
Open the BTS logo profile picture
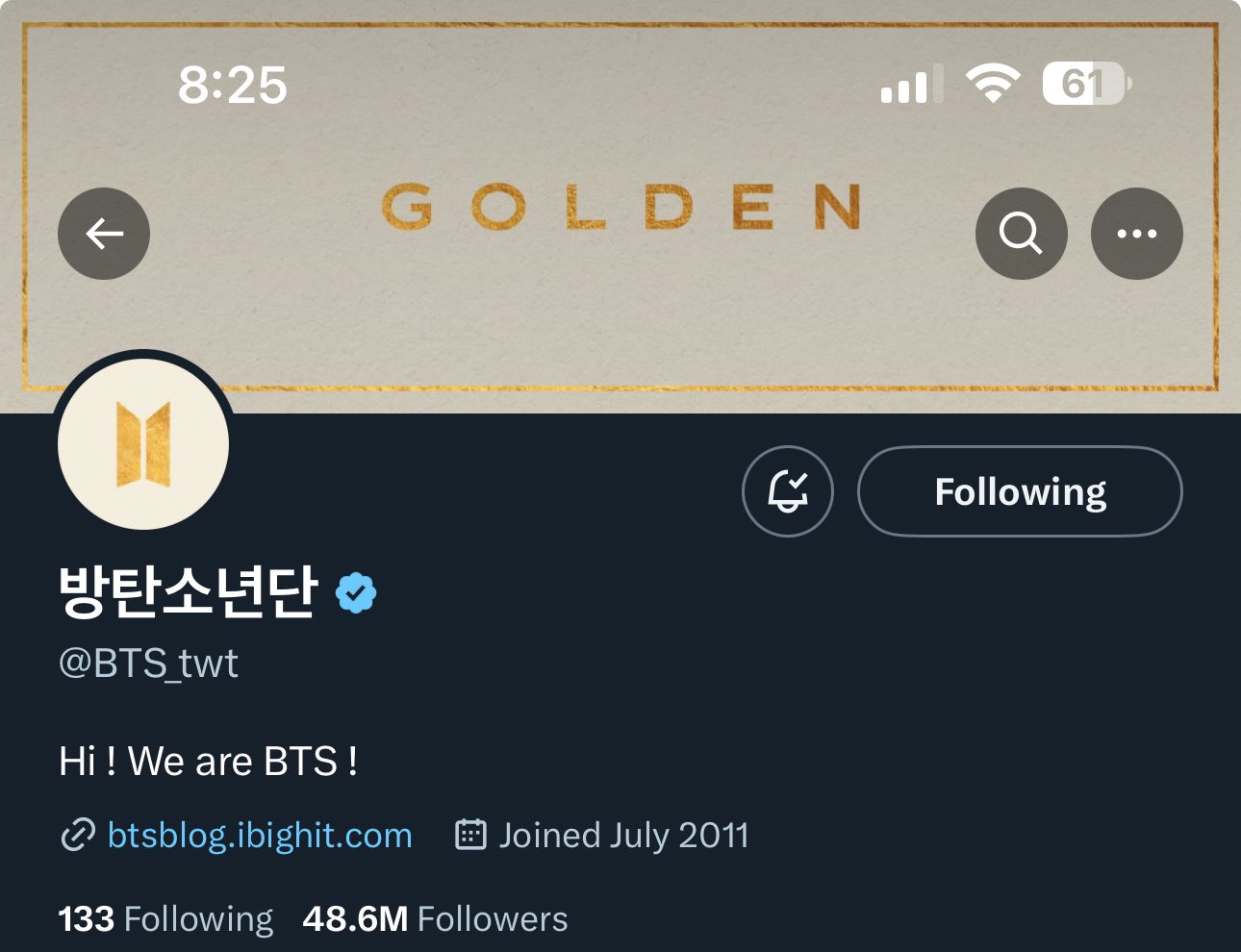143,444
